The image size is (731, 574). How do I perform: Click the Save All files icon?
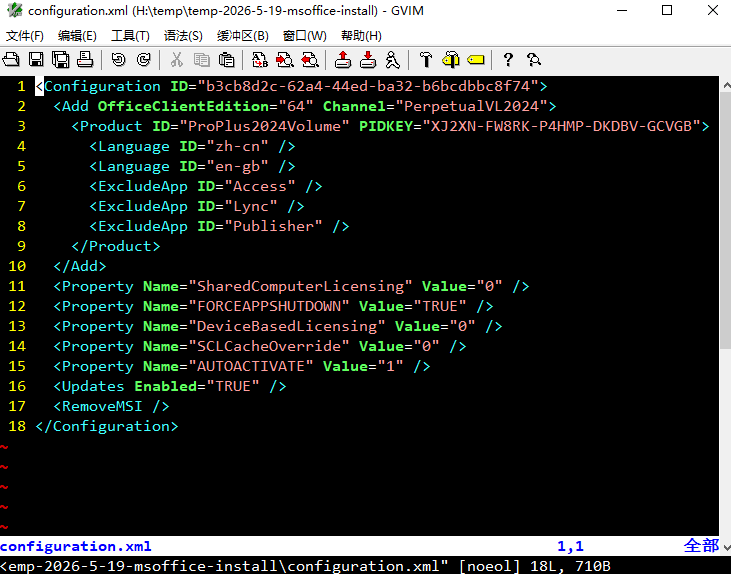tap(61, 60)
